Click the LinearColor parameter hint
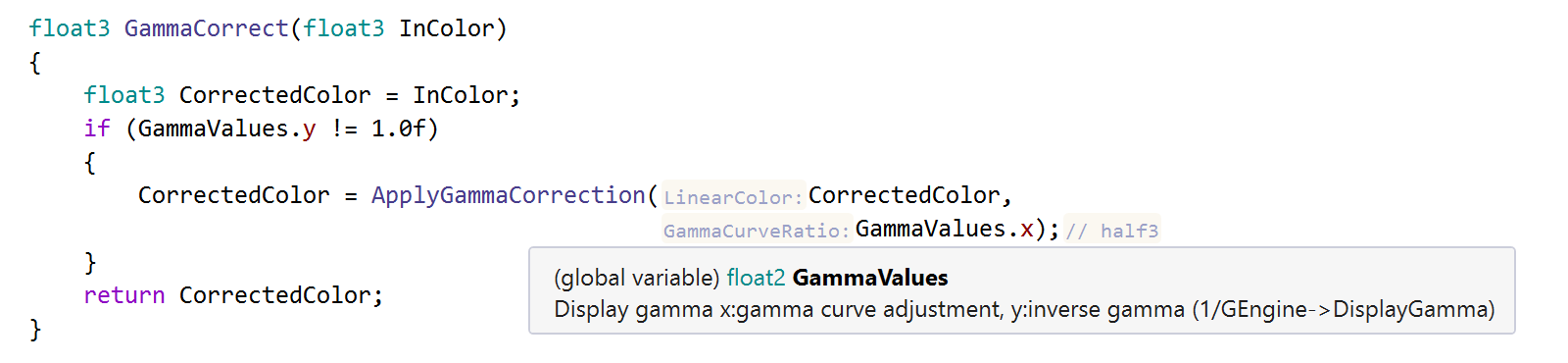The width and height of the screenshot is (1568, 363). [x=733, y=196]
